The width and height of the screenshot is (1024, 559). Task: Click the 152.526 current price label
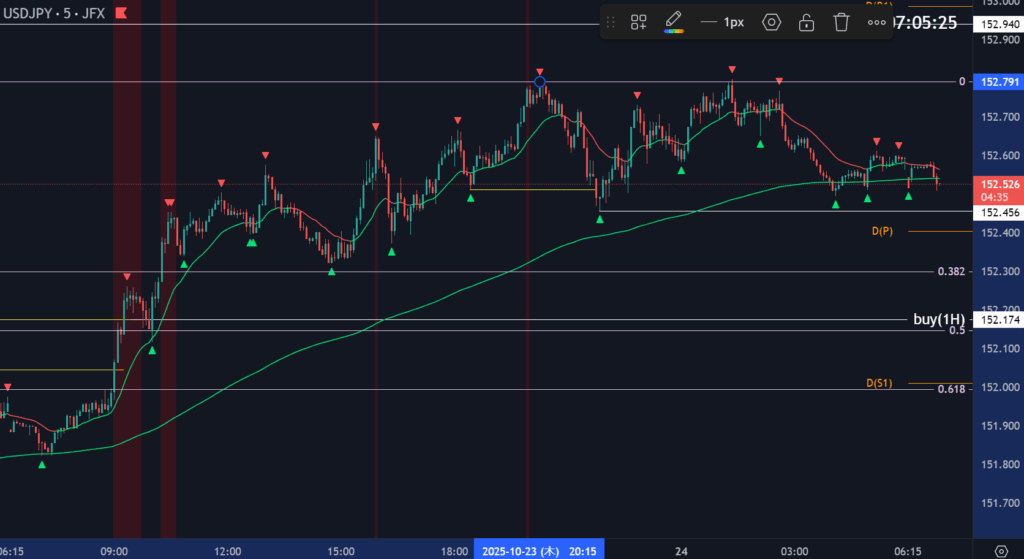coord(1000,184)
